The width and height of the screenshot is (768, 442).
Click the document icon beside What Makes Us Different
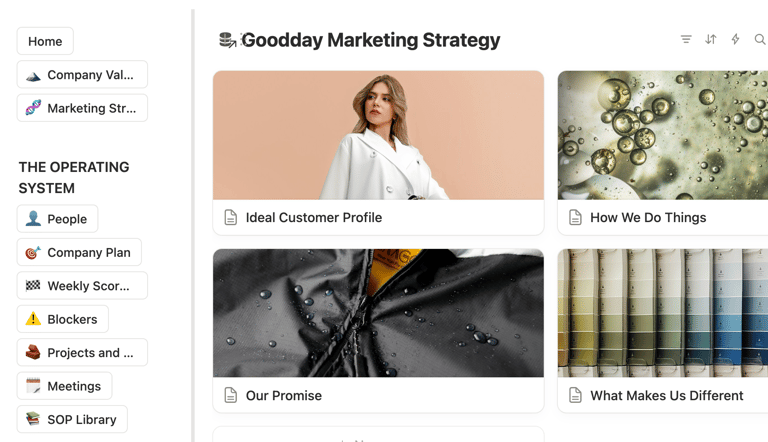(575, 396)
